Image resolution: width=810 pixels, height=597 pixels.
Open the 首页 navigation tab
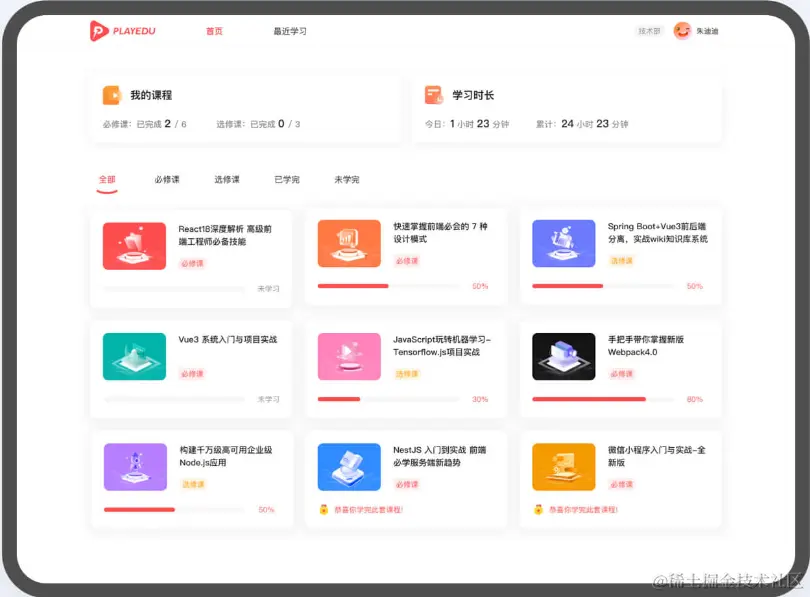tap(214, 32)
